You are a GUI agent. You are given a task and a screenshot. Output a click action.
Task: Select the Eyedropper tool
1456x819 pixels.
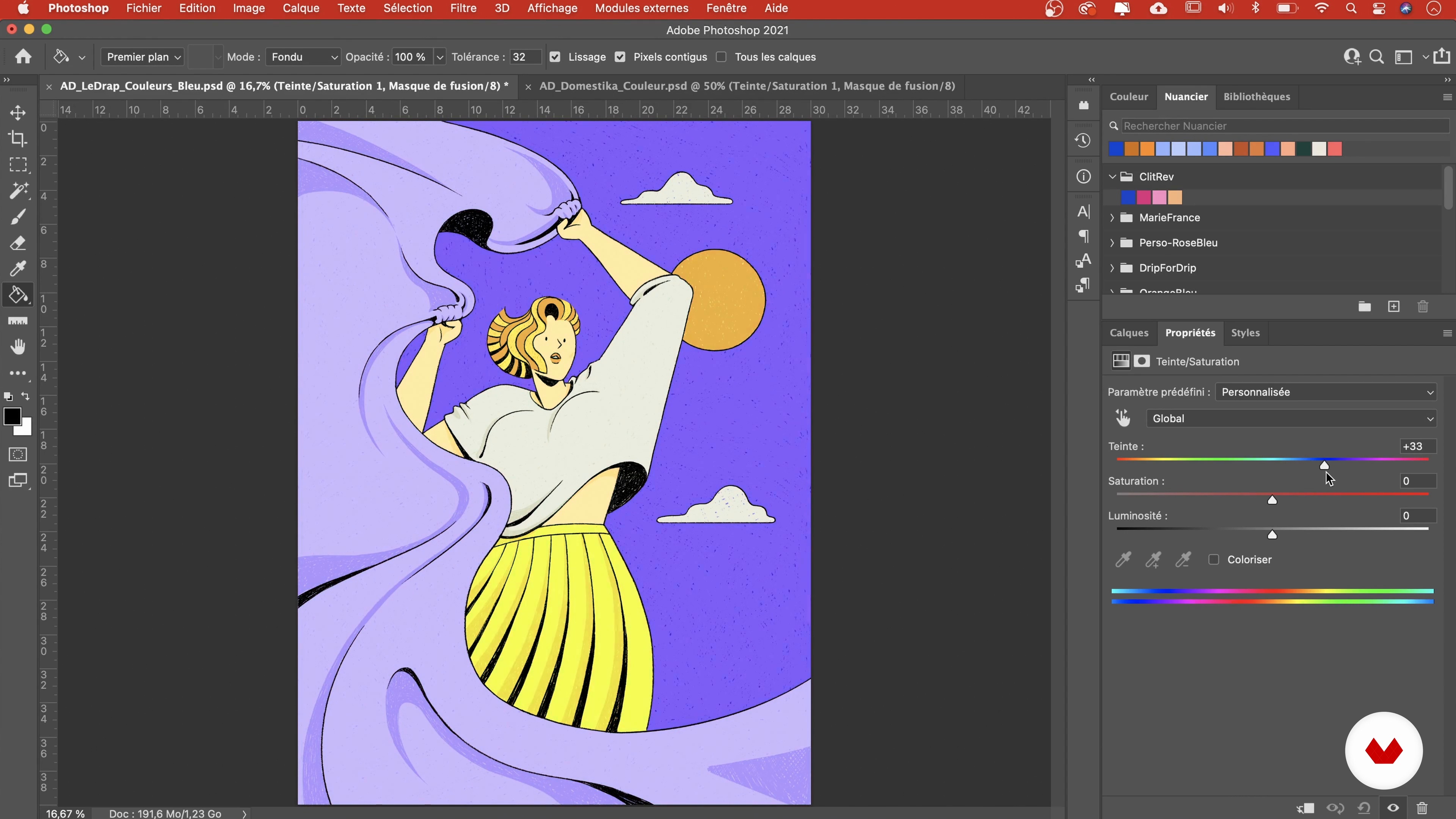[17, 269]
